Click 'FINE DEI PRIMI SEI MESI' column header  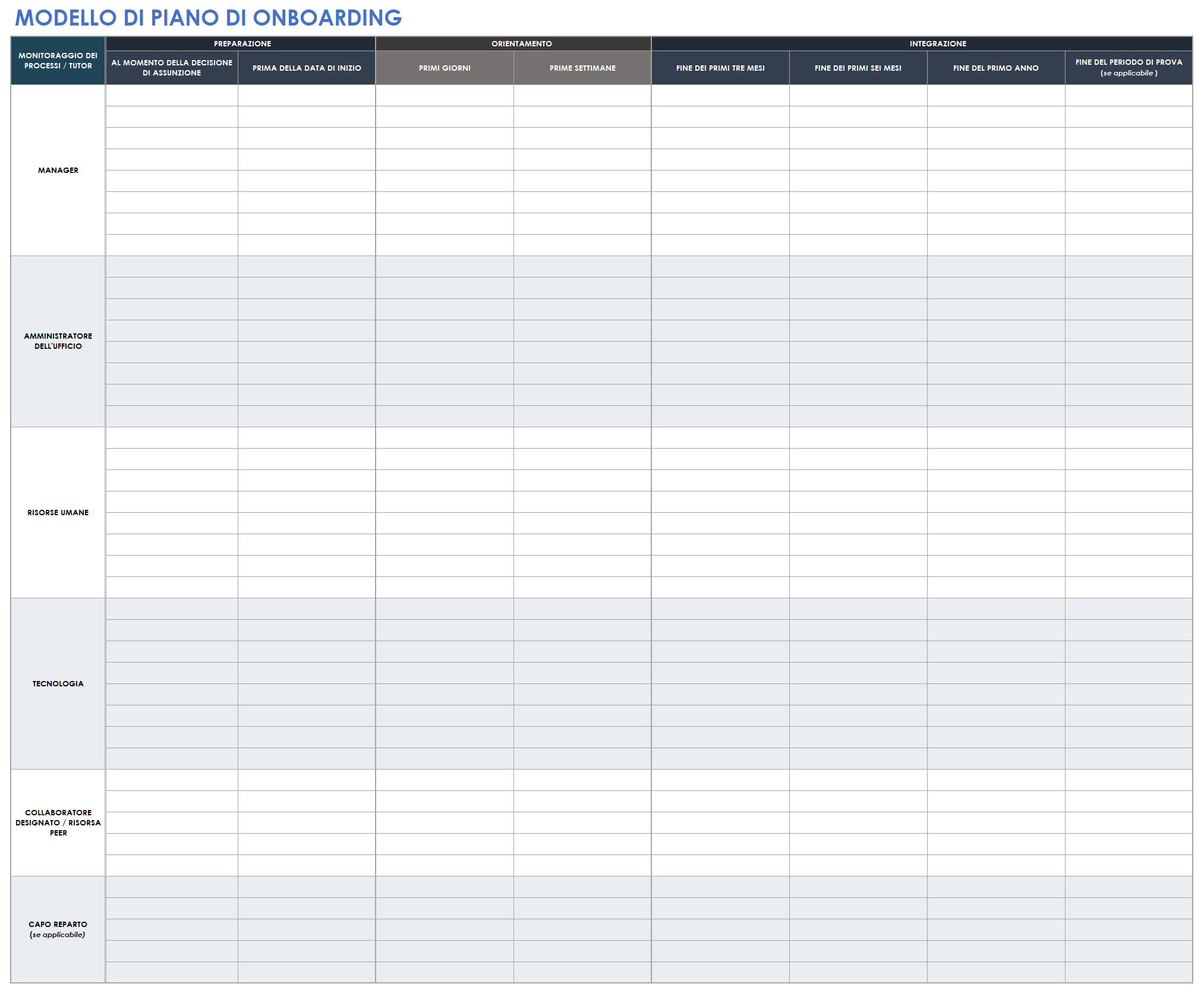point(858,68)
